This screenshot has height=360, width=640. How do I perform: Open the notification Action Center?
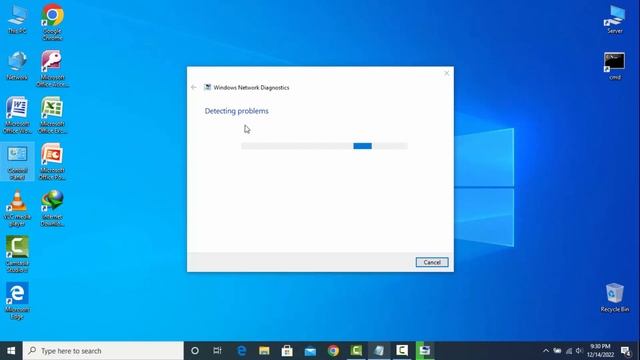[626, 351]
